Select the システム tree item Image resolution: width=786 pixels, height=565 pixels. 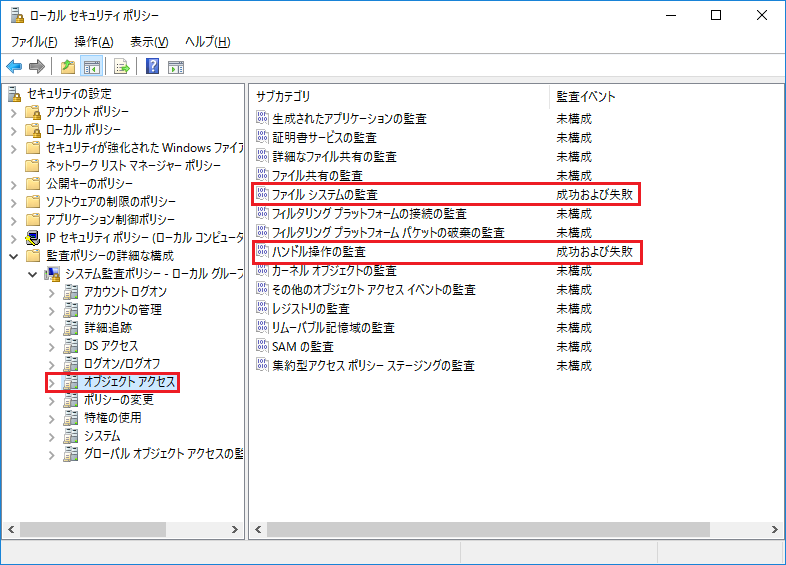(x=102, y=436)
